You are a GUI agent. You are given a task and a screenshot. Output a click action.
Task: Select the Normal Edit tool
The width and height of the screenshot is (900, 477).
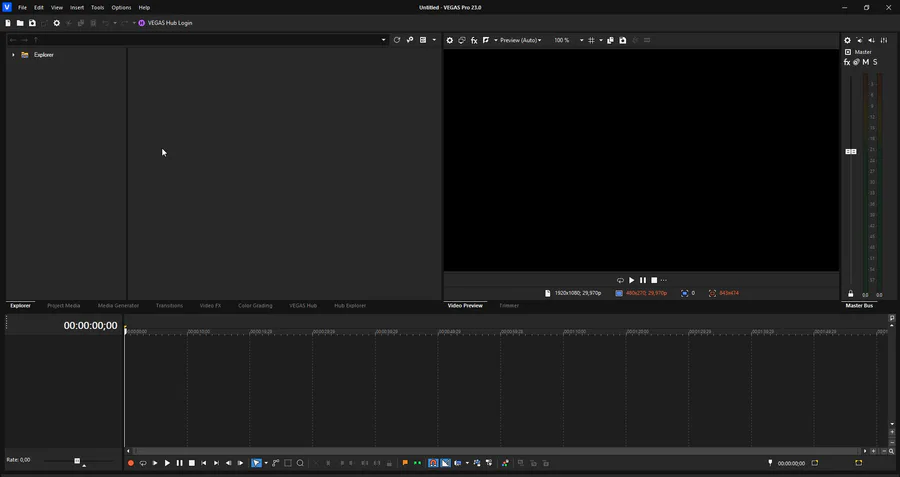point(257,463)
